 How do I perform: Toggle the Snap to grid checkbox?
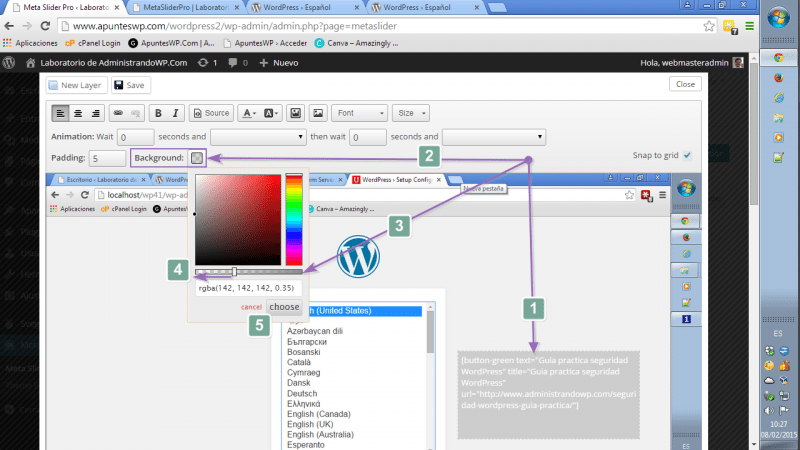click(x=687, y=155)
